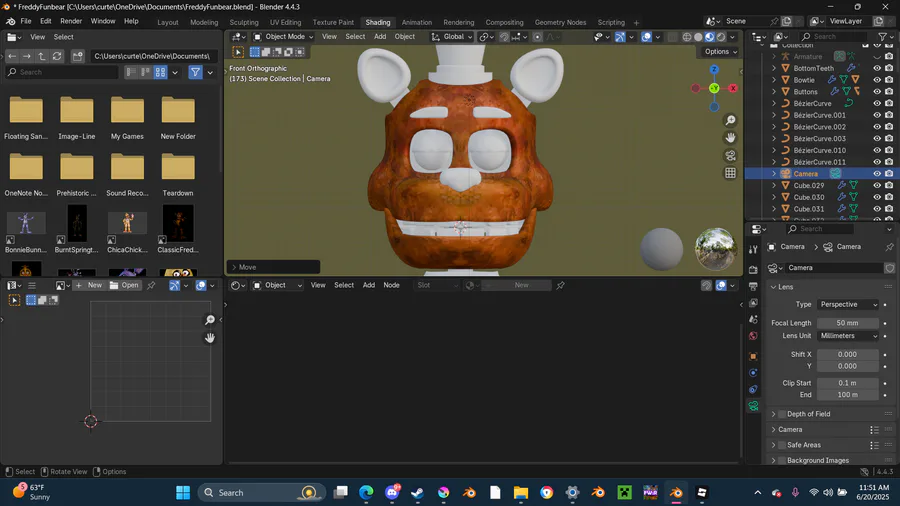This screenshot has width=900, height=506.
Task: Click Open image button
Action: (124, 285)
